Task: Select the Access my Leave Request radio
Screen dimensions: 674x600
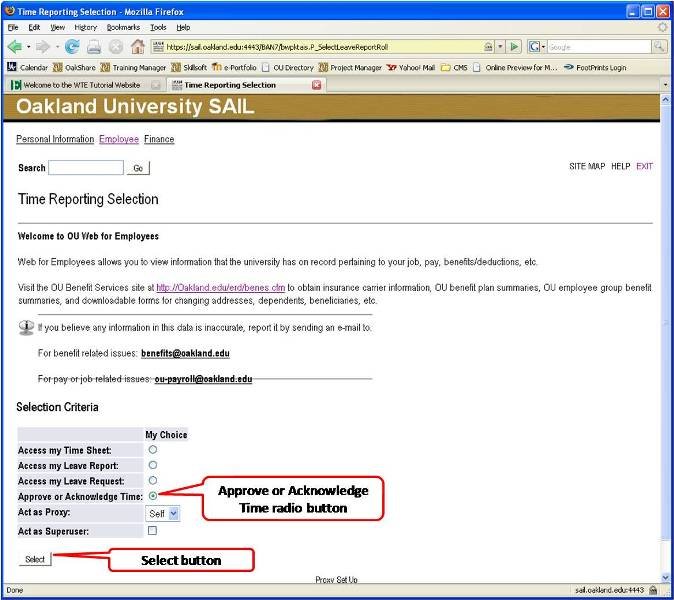Action: pos(152,480)
